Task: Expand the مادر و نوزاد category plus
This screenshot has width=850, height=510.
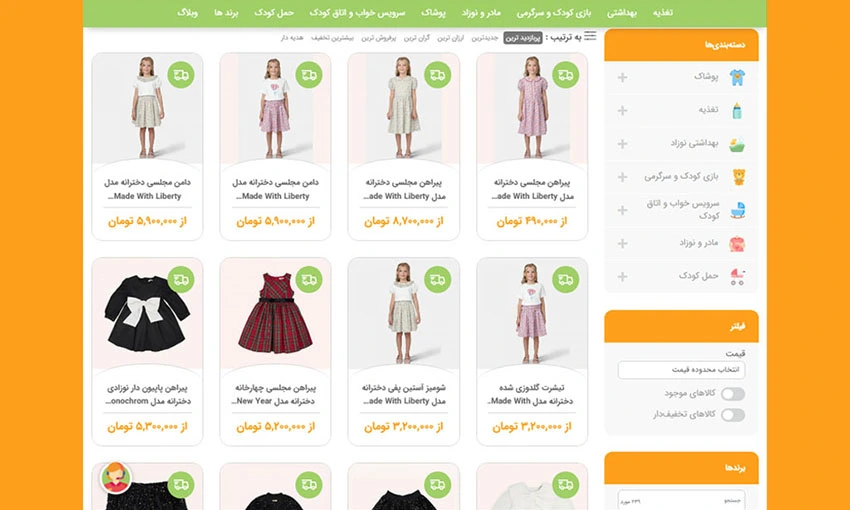Action: tap(623, 243)
